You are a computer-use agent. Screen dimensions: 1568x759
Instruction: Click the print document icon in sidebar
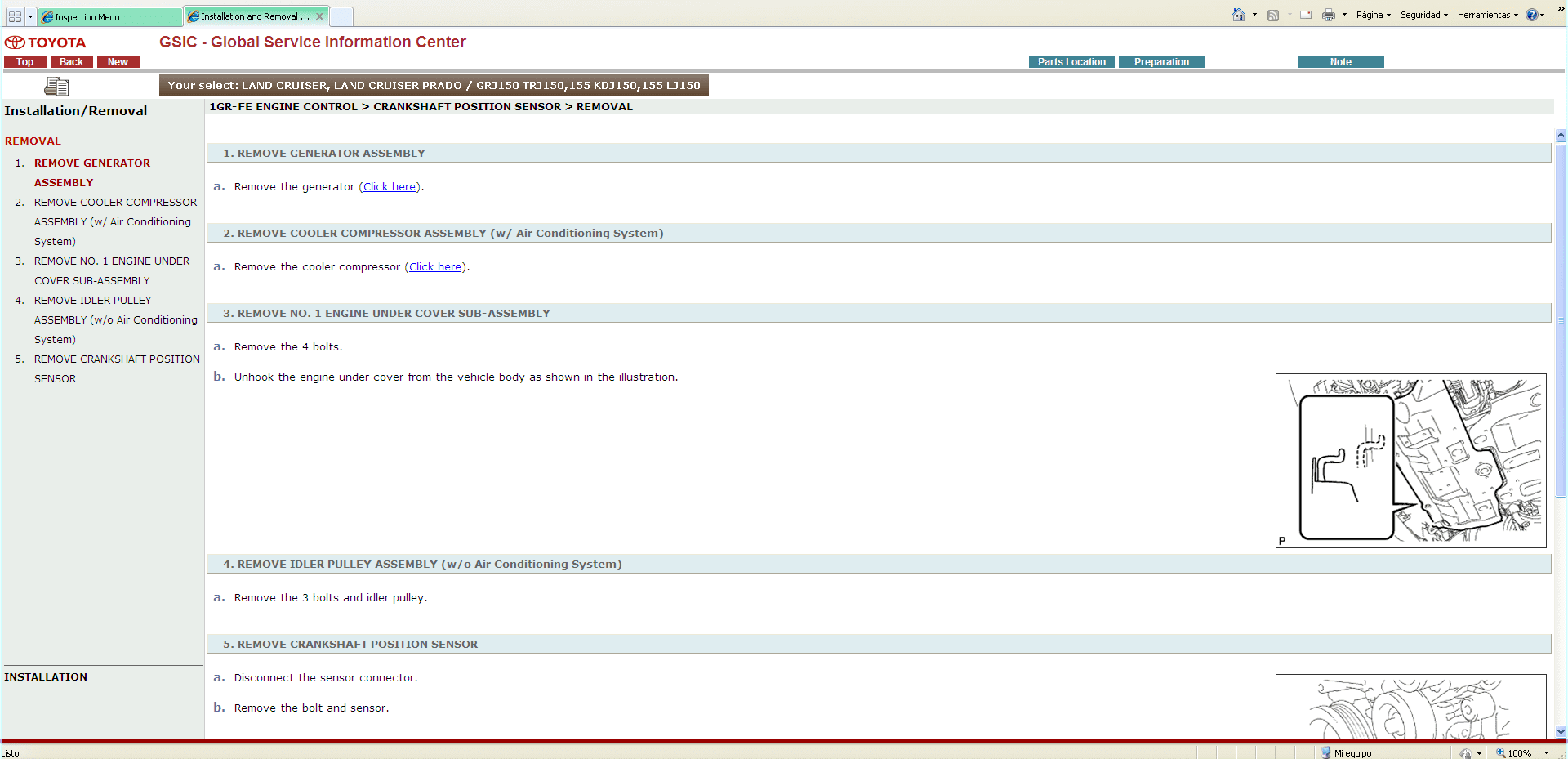pyautogui.click(x=56, y=86)
